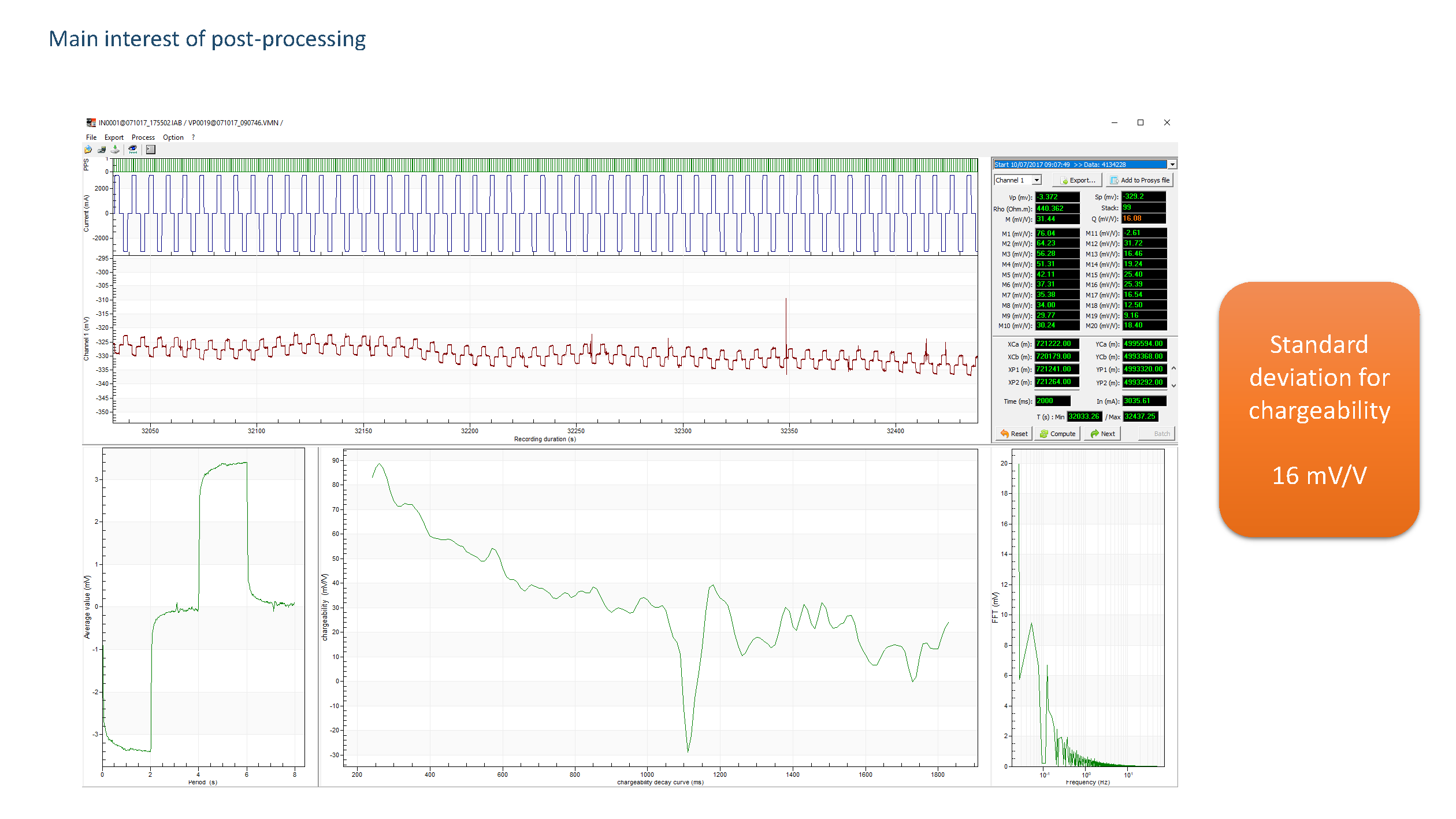Click the list panel toolbar icon
The image size is (1456, 819).
[x=151, y=150]
